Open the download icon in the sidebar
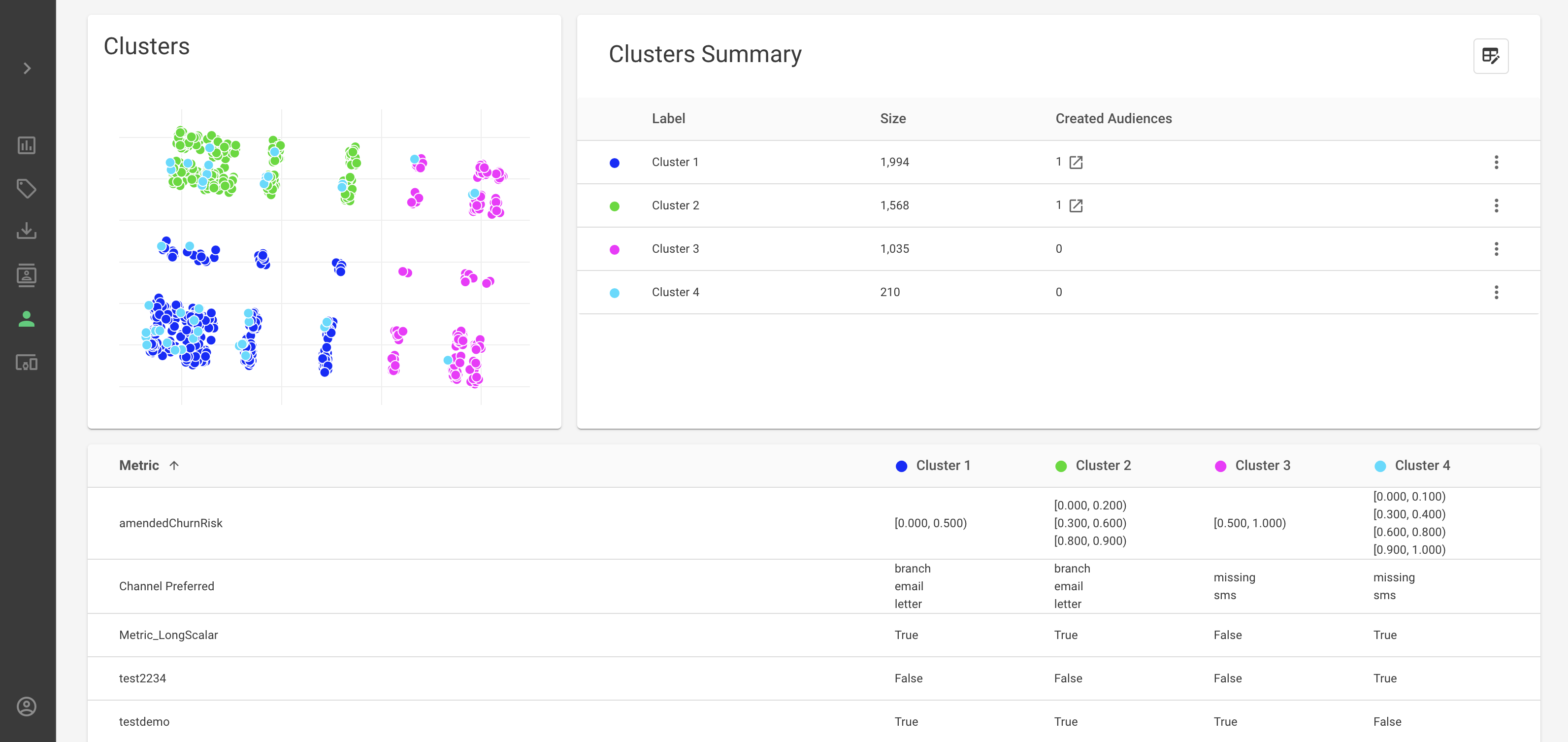Viewport: 1568px width, 742px height. click(27, 231)
